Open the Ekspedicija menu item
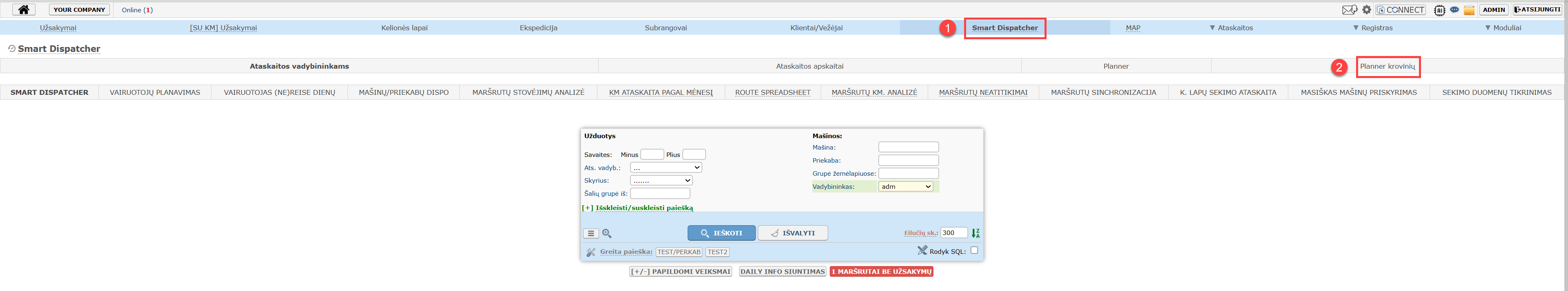Image resolution: width=1568 pixels, height=291 pixels. coord(538,28)
